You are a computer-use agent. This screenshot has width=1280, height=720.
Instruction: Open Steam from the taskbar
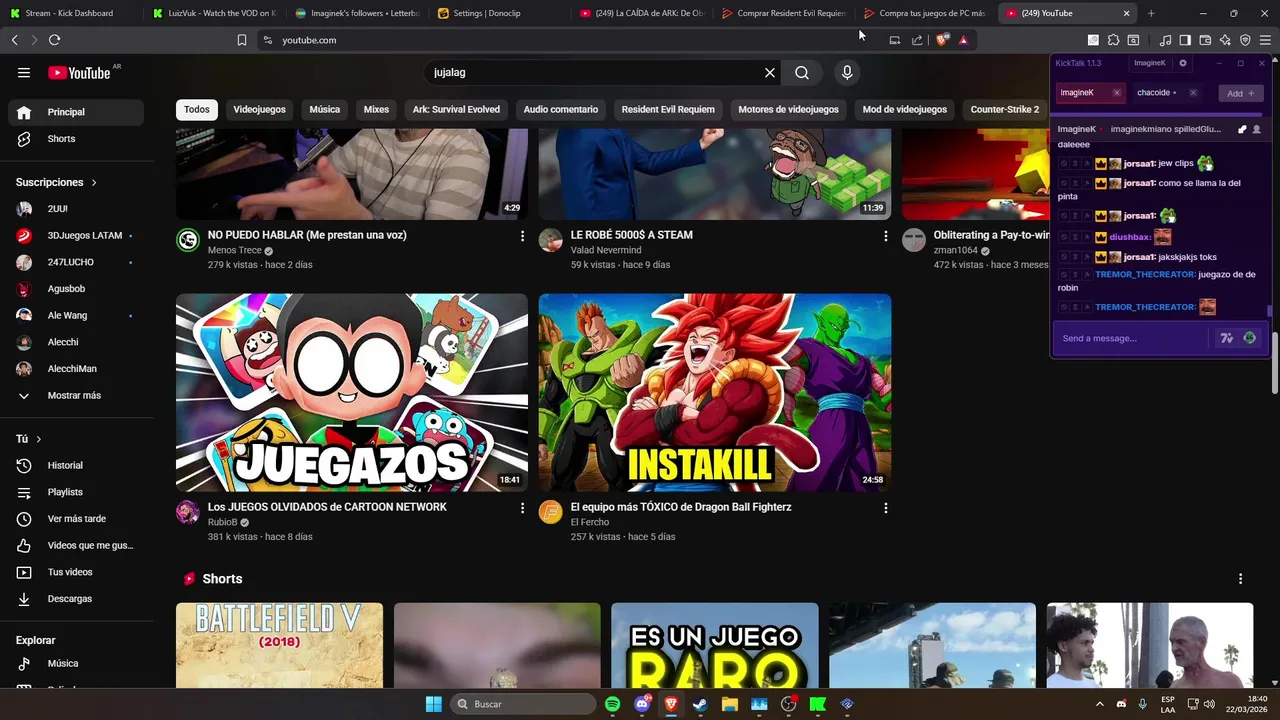coord(700,704)
